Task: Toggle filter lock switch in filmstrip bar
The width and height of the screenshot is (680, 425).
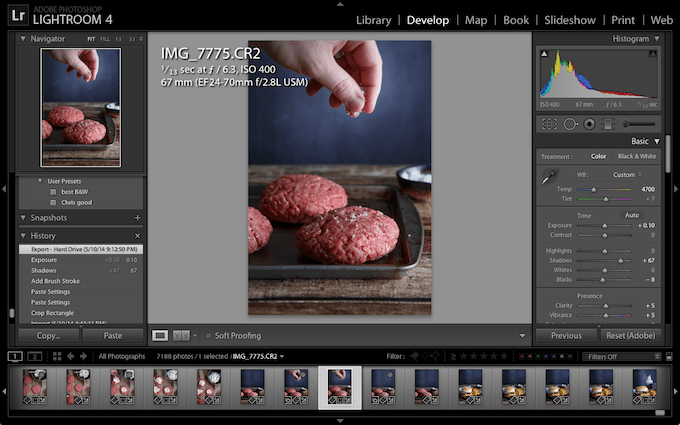Action: point(669,356)
